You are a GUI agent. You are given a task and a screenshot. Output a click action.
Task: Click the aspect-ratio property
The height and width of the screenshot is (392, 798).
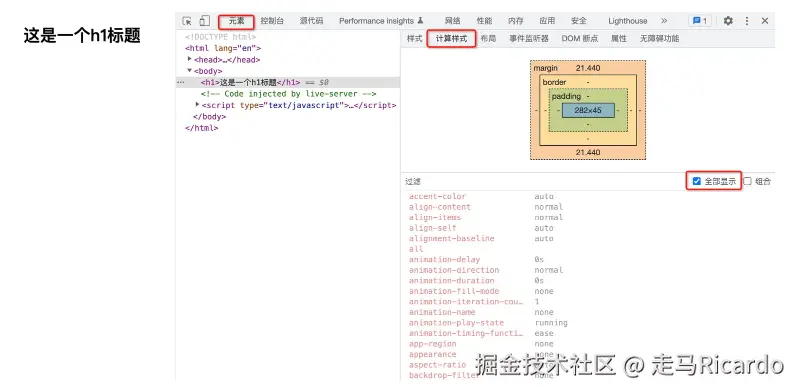437,365
